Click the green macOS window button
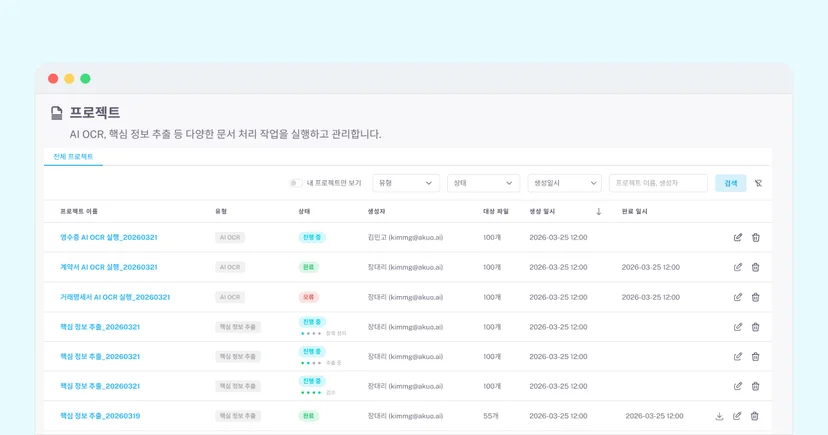828x435 pixels. point(85,79)
